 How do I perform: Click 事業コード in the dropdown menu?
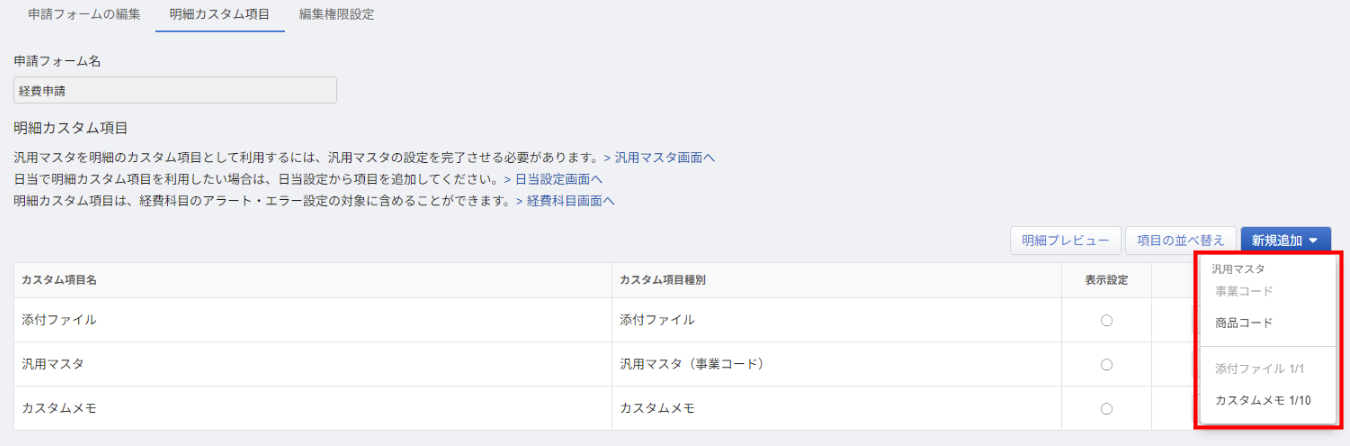coord(1244,291)
